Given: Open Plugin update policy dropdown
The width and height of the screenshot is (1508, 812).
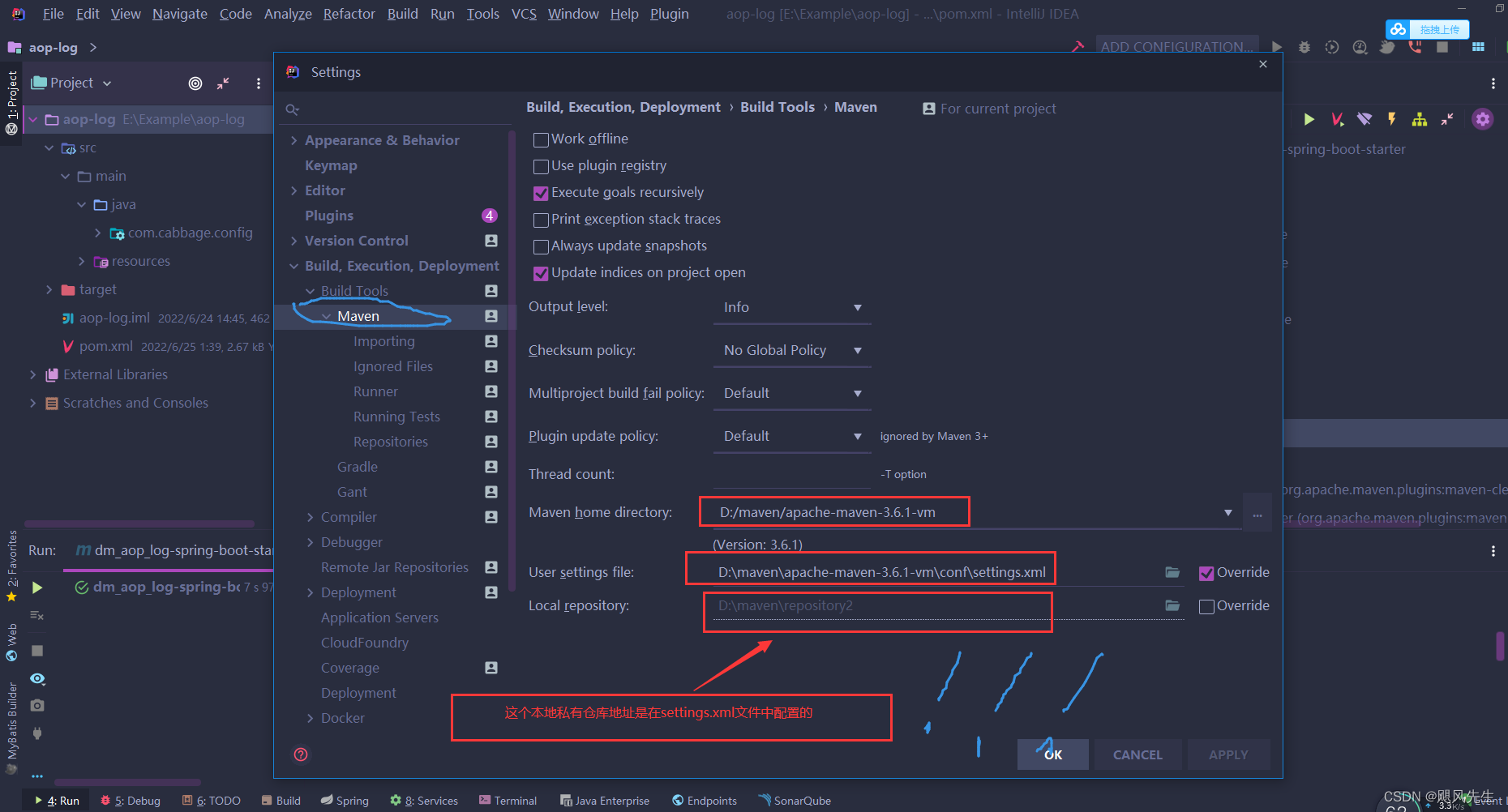Looking at the screenshot, I should tap(792, 436).
